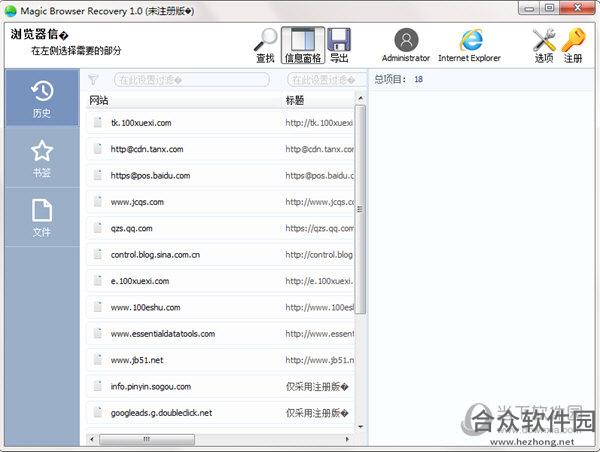Sort by the 标题 column header
The image size is (600, 452).
pos(318,100)
